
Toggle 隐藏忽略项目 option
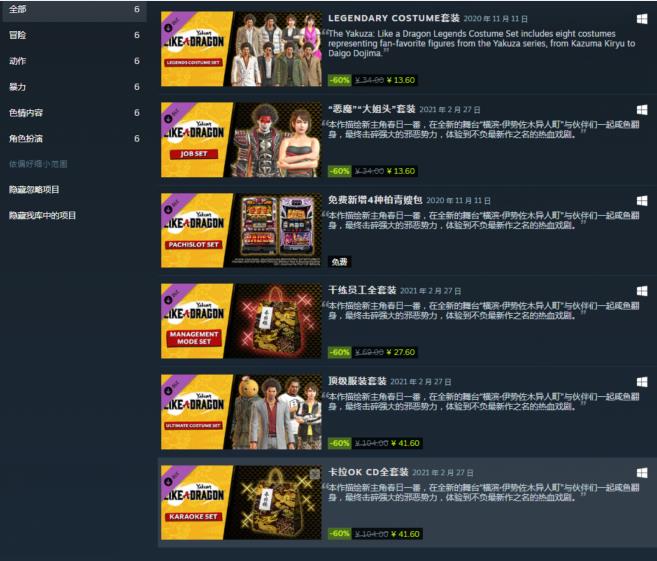click(x=34, y=190)
